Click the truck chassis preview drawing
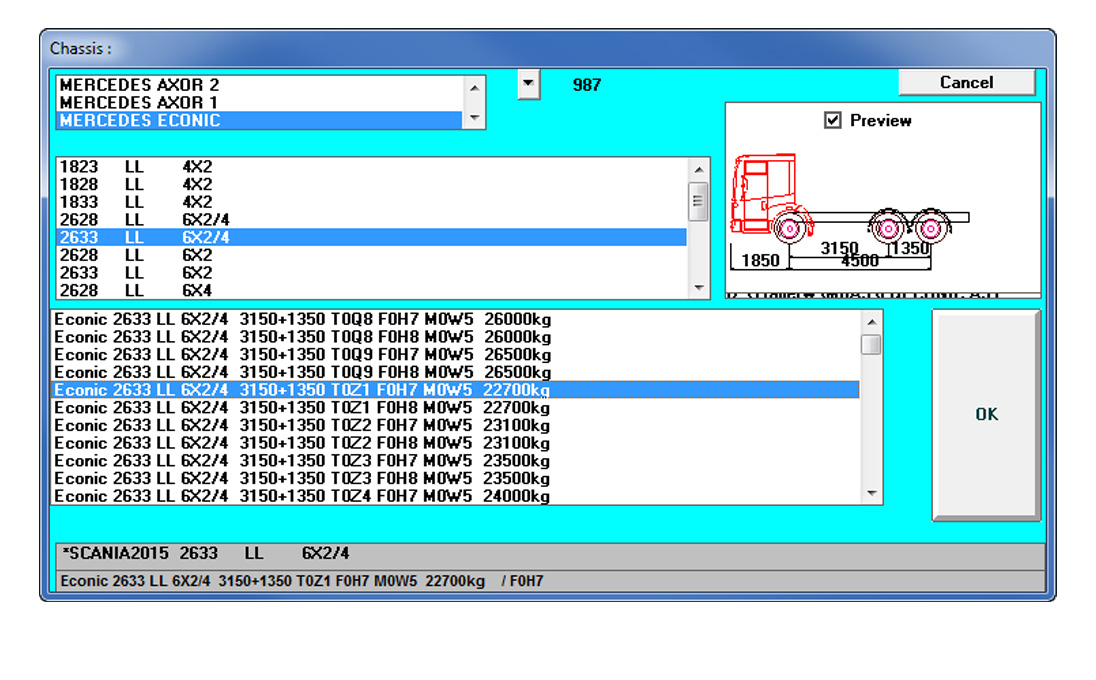 850,211
